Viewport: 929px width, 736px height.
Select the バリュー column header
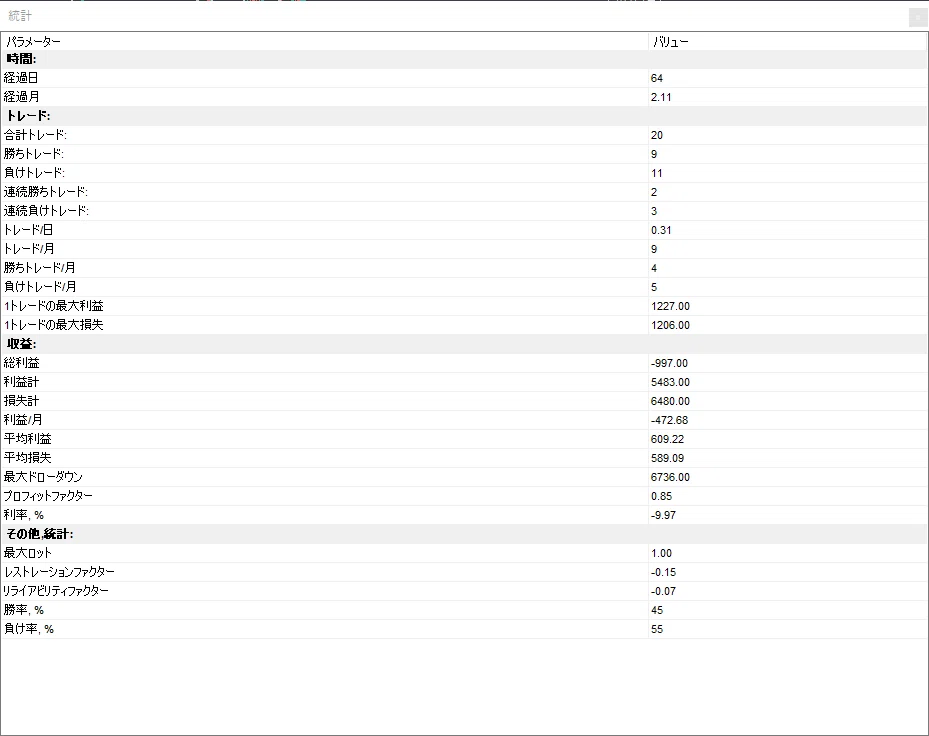tap(788, 41)
